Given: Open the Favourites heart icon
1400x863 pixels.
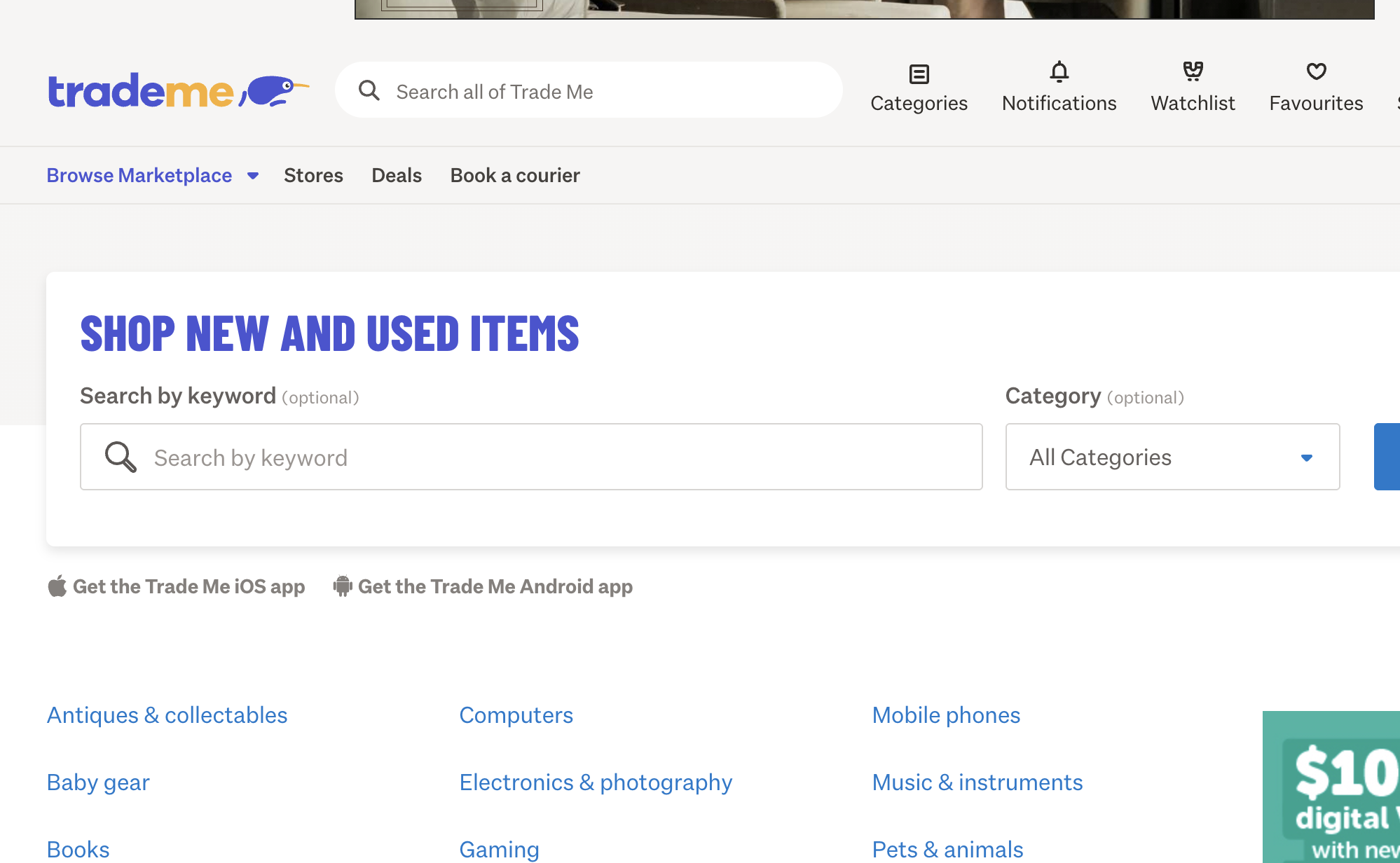Looking at the screenshot, I should click(1316, 71).
